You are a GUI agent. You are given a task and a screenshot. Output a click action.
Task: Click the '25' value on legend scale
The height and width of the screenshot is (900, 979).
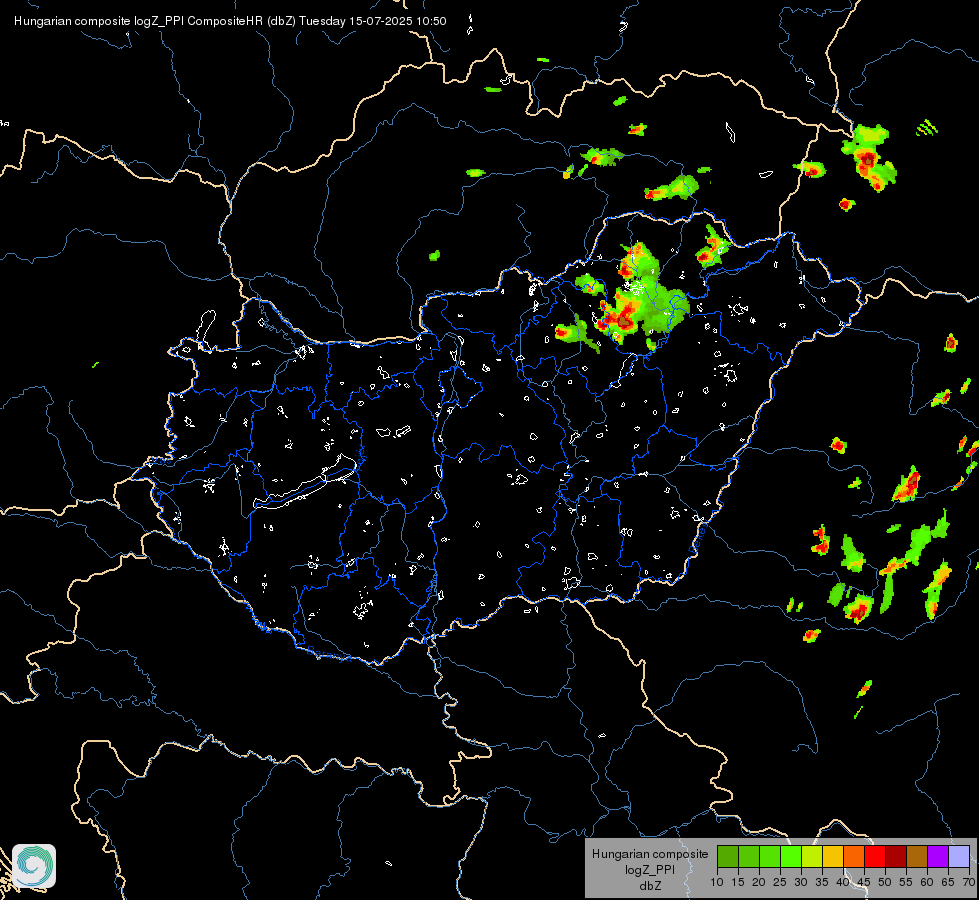[780, 883]
